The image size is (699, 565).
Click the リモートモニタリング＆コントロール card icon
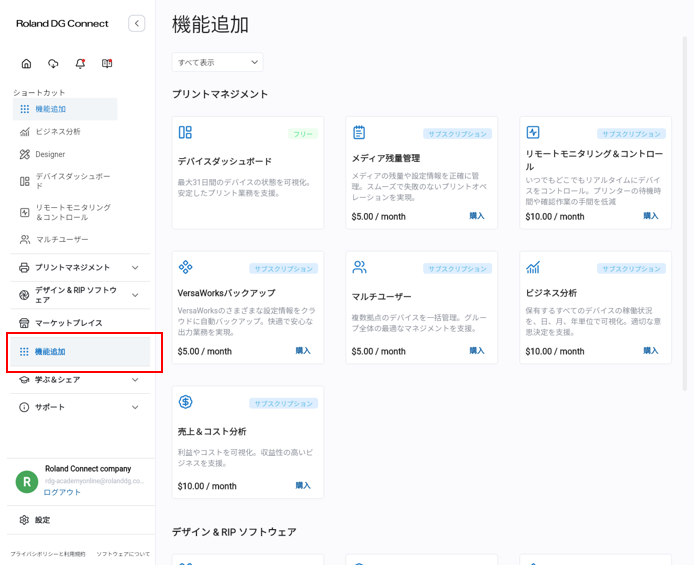coord(533,132)
